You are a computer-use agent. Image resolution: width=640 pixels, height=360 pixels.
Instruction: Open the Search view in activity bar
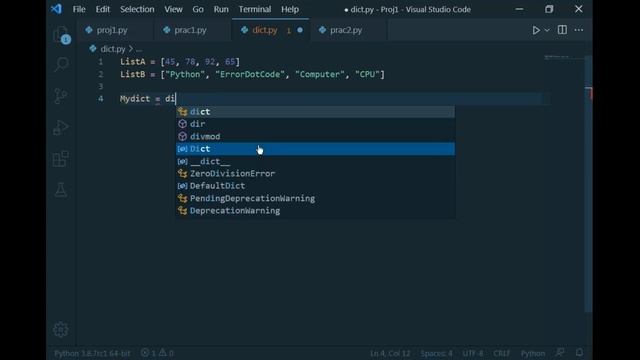click(61, 64)
